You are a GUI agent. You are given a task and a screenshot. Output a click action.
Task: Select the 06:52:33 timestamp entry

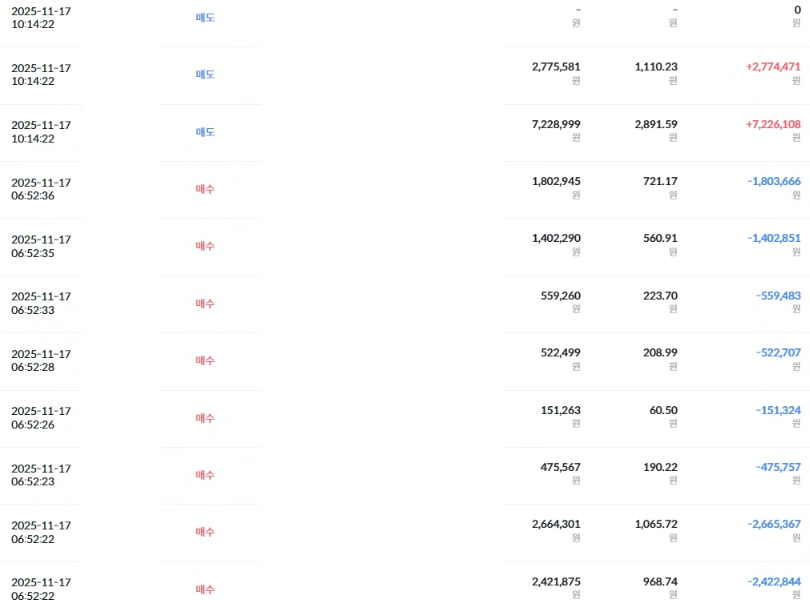tap(41, 303)
